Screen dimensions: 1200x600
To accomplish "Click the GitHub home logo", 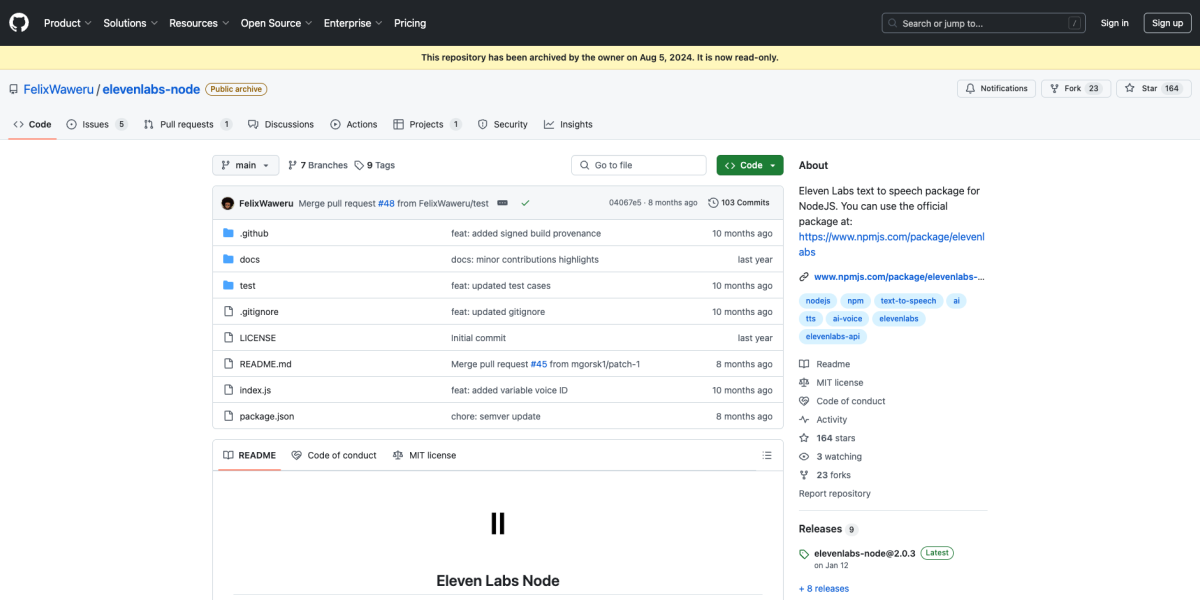I will [x=18, y=22].
